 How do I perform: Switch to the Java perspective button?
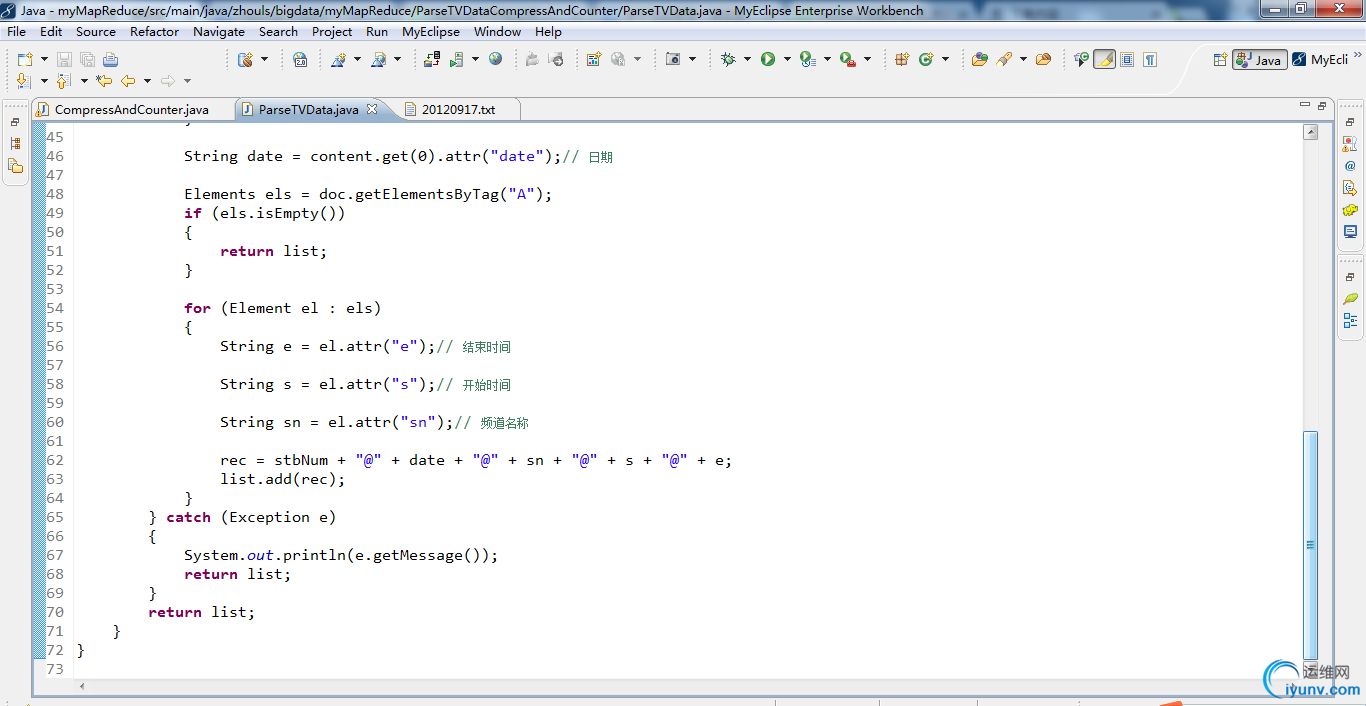coord(1259,60)
